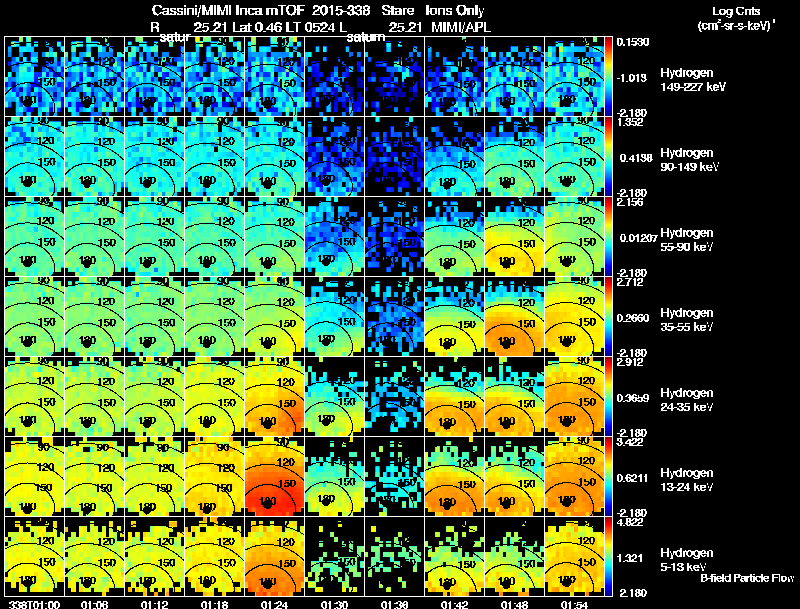The width and height of the screenshot is (800, 609).
Task: Click the '2.156' color scale value
Action: tap(630, 202)
